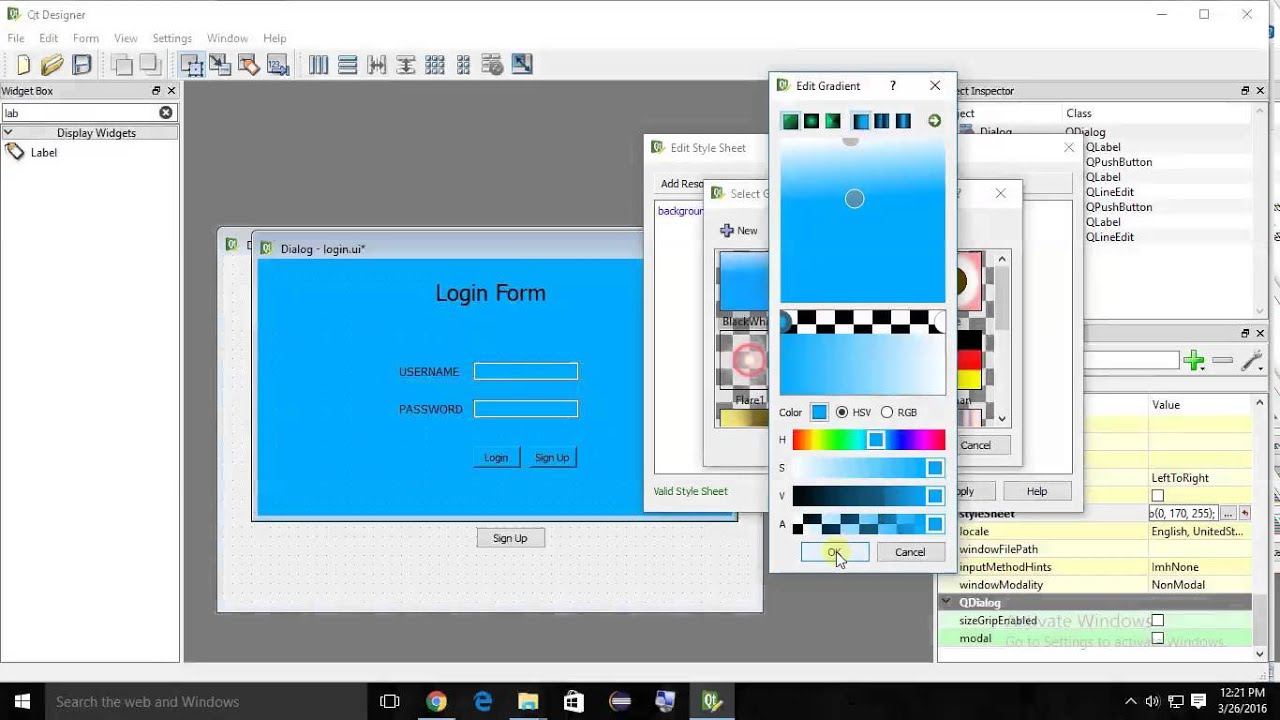
Task: Click Lay Out Vertically in Splitter icon
Action: tap(405, 65)
